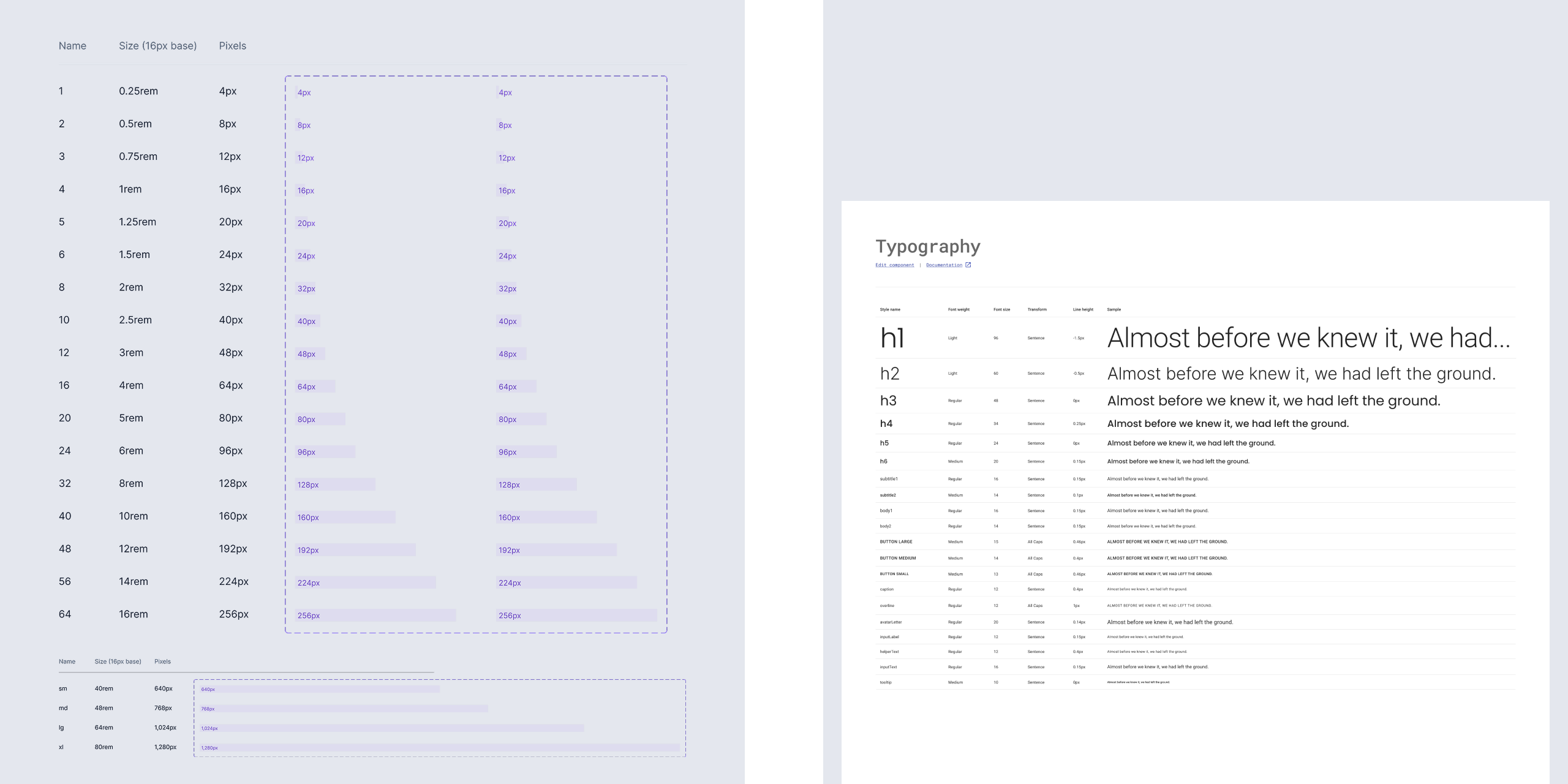The height and width of the screenshot is (784, 1568).
Task: Click the Transform column header
Action: click(x=1037, y=309)
